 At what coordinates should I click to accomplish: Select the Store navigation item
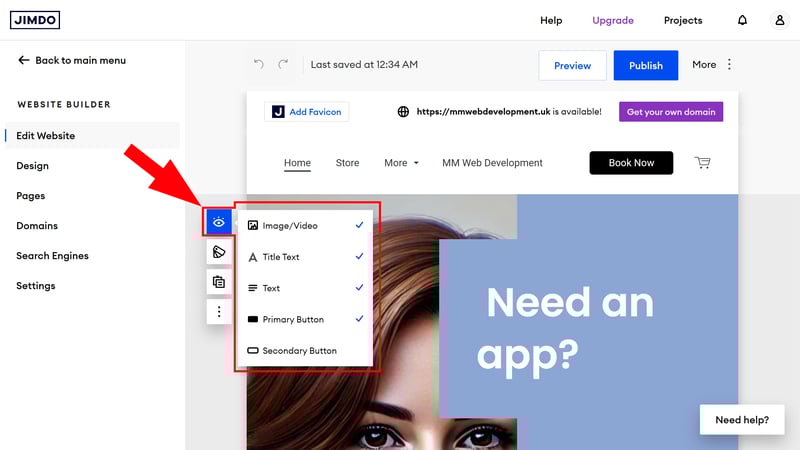[x=347, y=163]
